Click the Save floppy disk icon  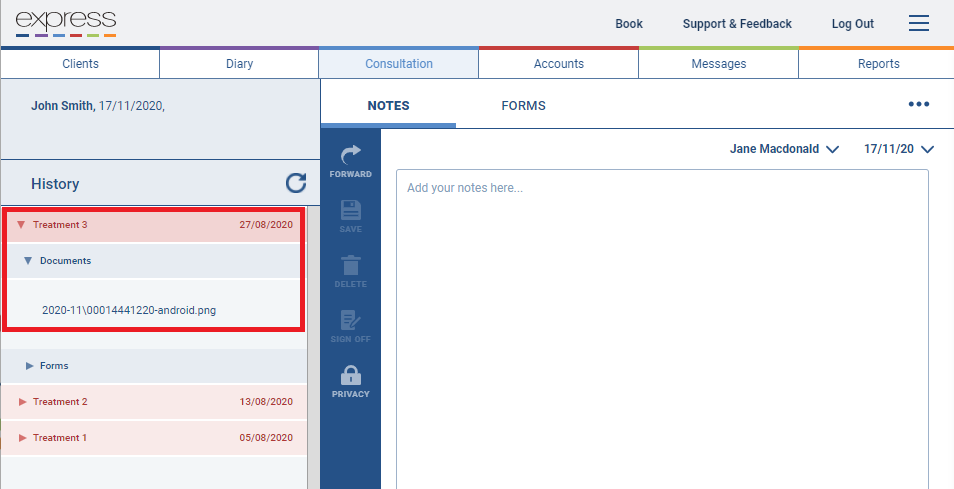pyautogui.click(x=351, y=210)
